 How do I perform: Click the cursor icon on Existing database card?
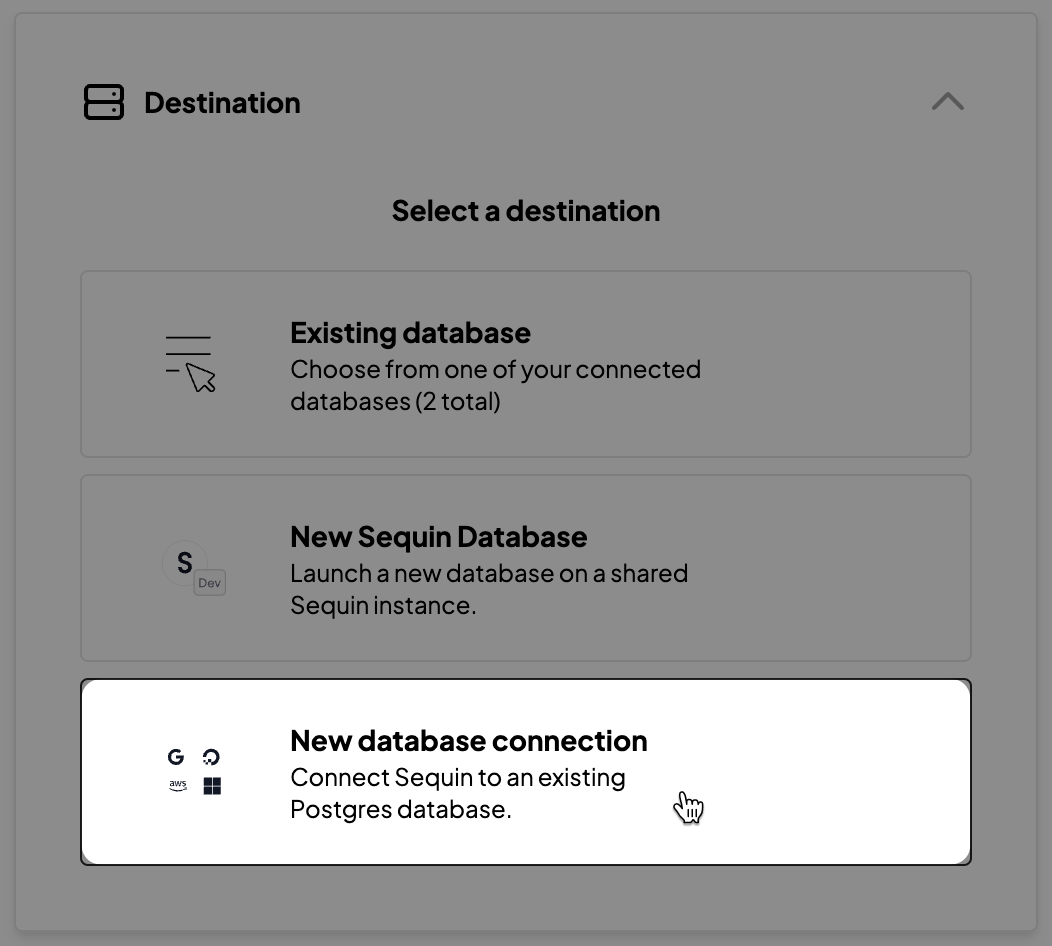190,358
